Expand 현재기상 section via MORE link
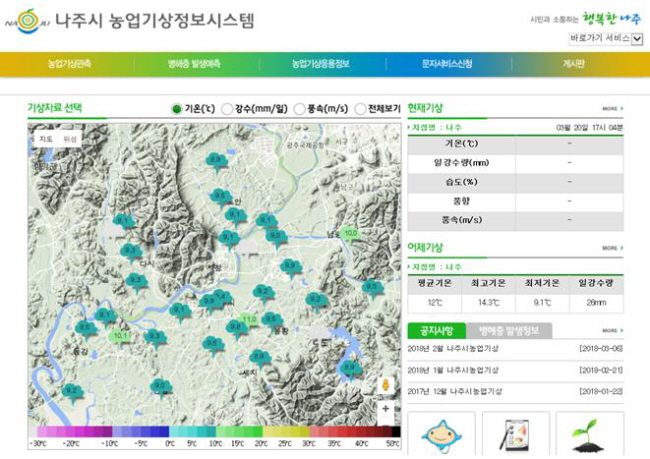 tap(612, 108)
